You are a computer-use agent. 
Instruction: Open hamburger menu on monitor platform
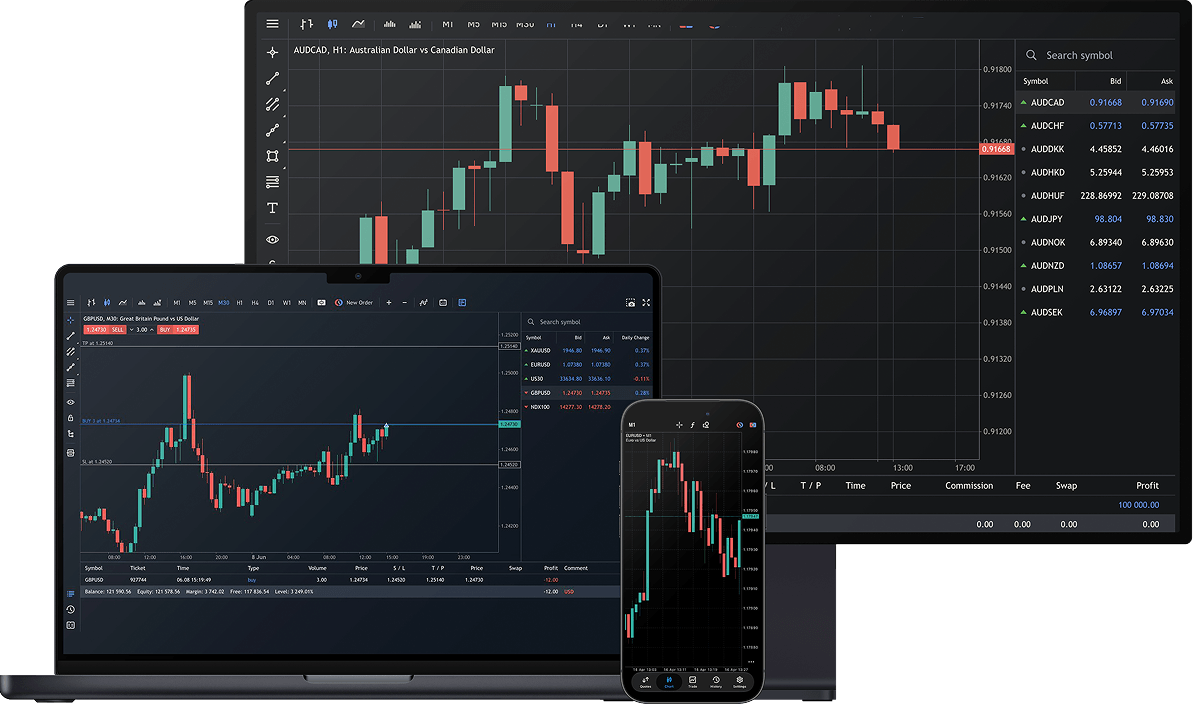(273, 24)
